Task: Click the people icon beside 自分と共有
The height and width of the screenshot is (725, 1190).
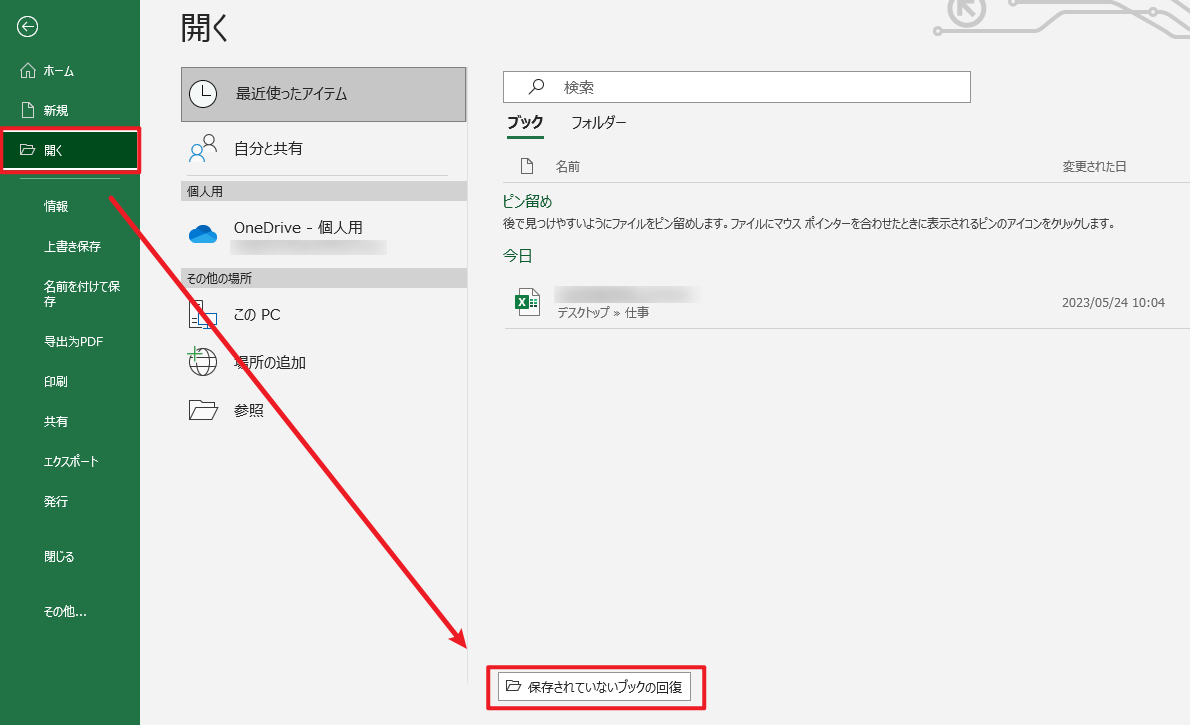Action: click(203, 148)
